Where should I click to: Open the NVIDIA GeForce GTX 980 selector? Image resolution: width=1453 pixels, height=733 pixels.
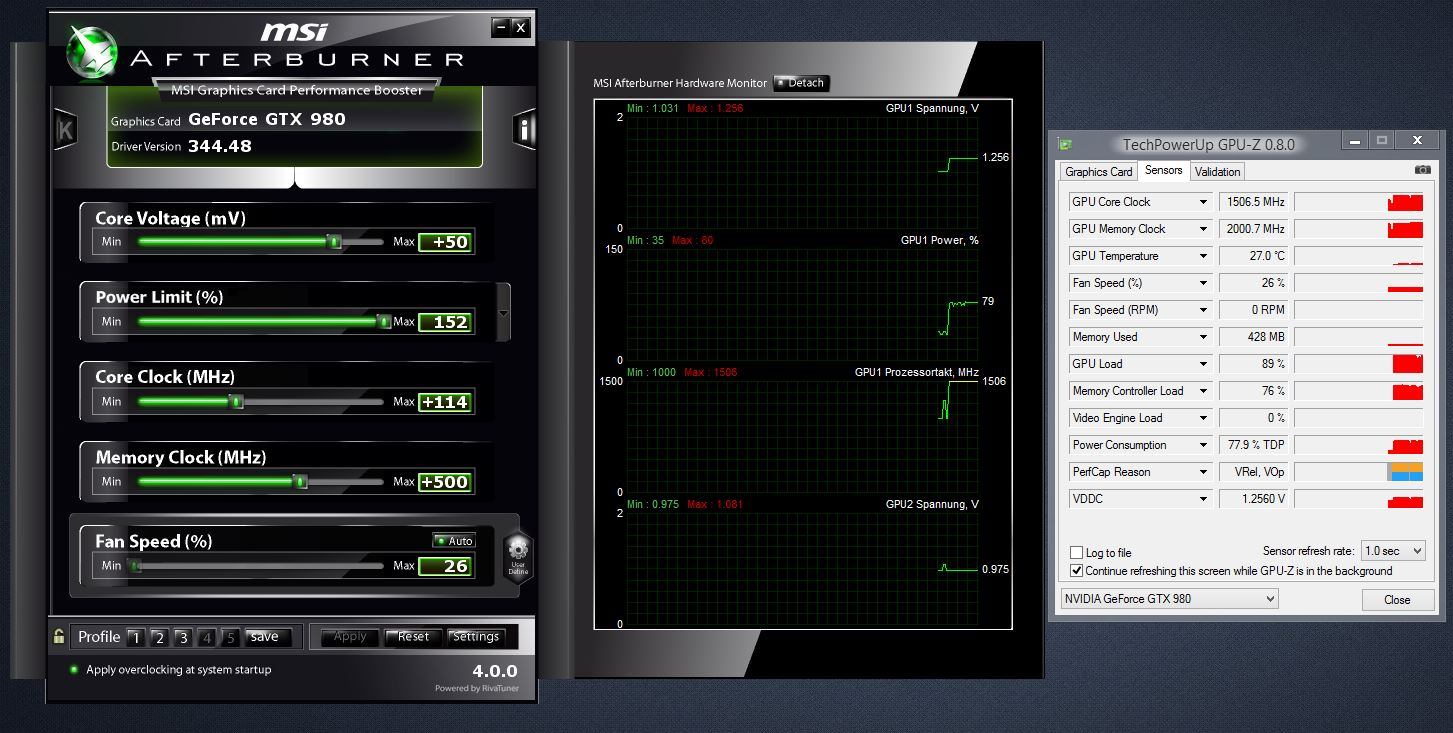click(x=1169, y=599)
